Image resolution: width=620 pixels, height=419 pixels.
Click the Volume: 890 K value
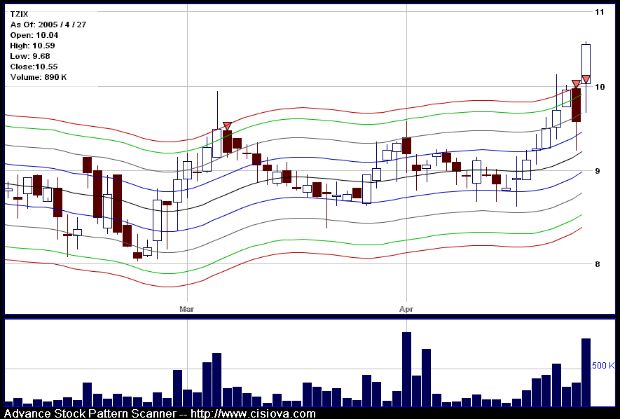click(x=39, y=77)
